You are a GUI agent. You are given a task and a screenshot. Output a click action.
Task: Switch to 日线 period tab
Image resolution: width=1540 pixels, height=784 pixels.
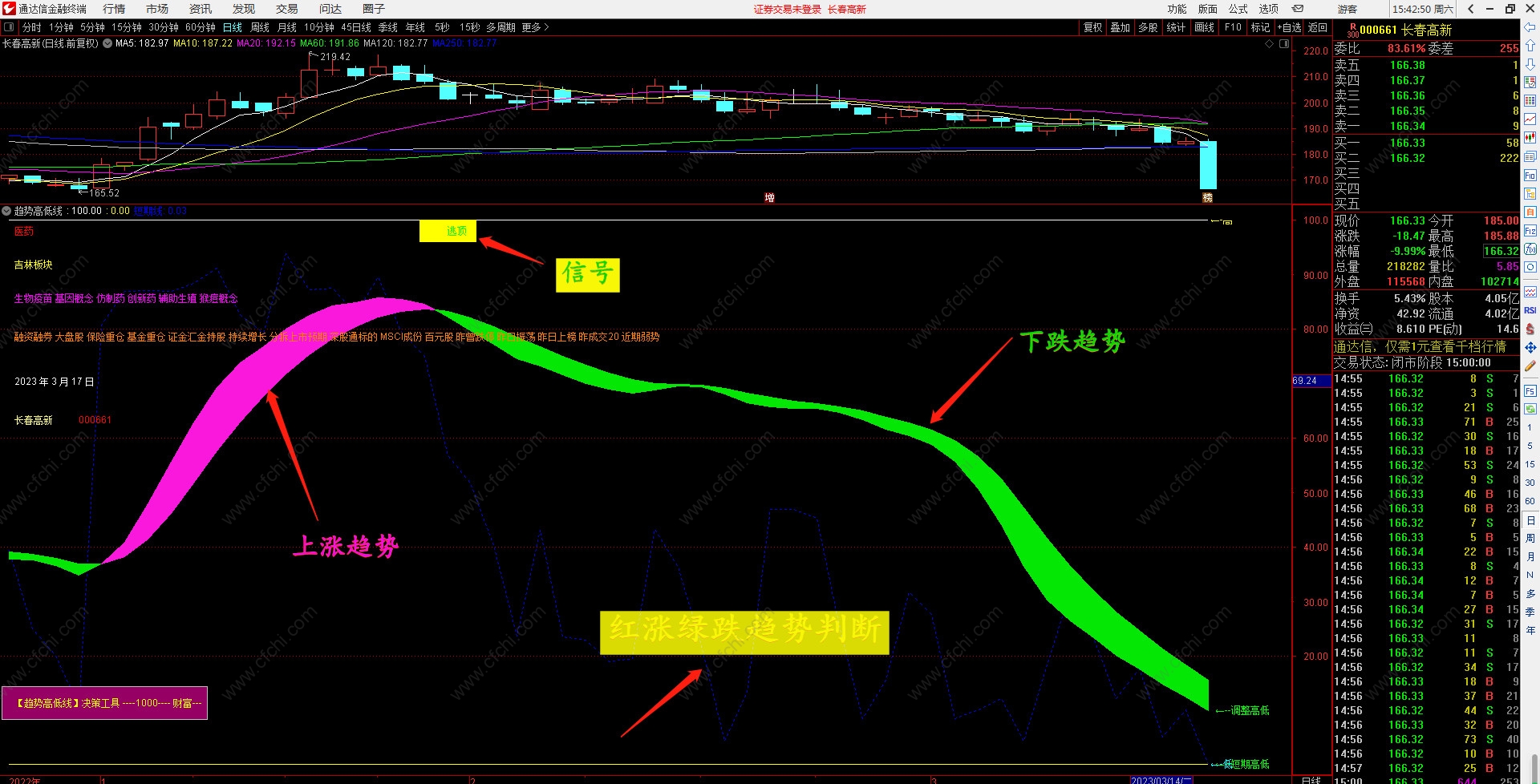[x=233, y=27]
